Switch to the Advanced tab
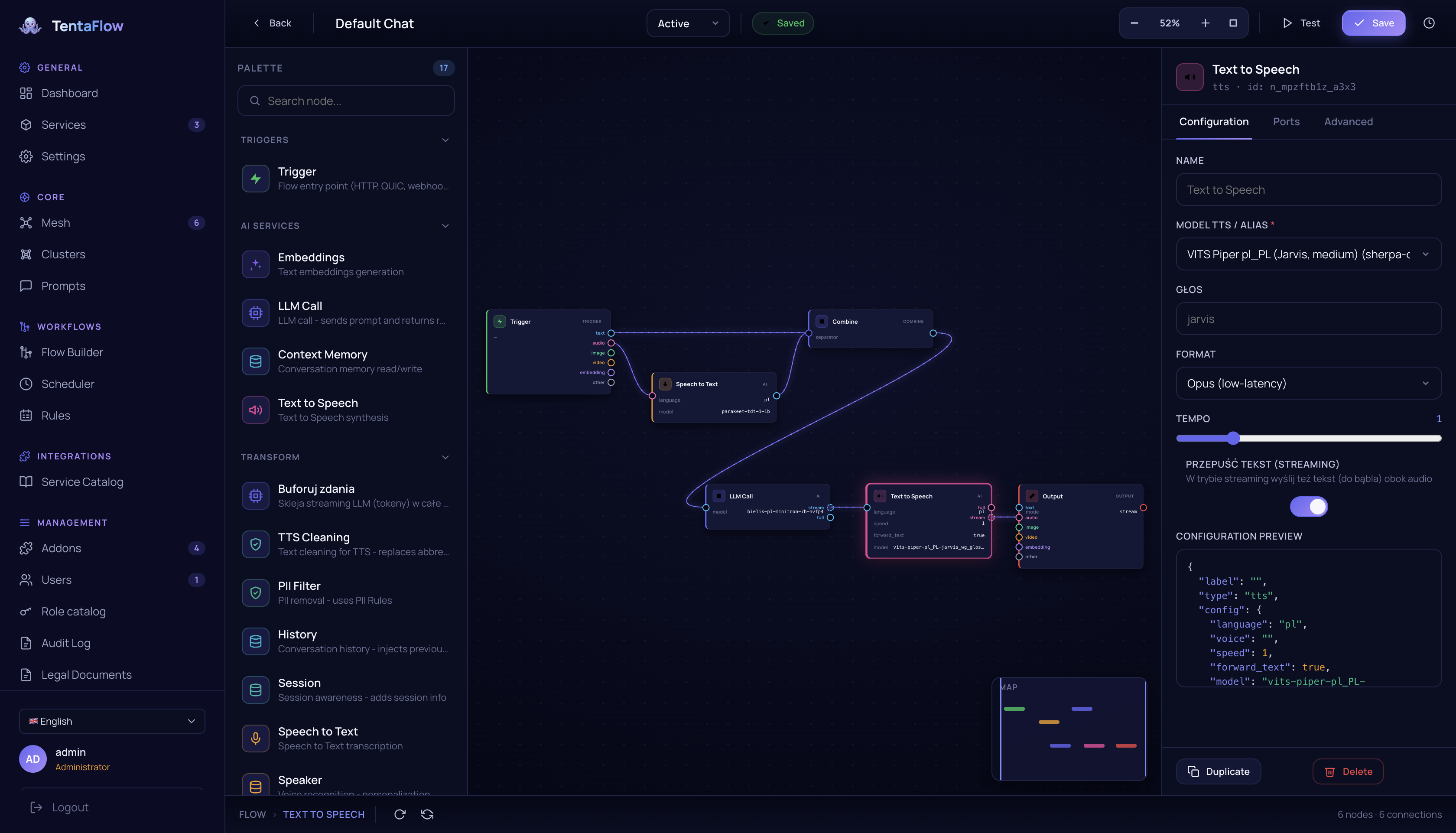1456x833 pixels. point(1348,122)
